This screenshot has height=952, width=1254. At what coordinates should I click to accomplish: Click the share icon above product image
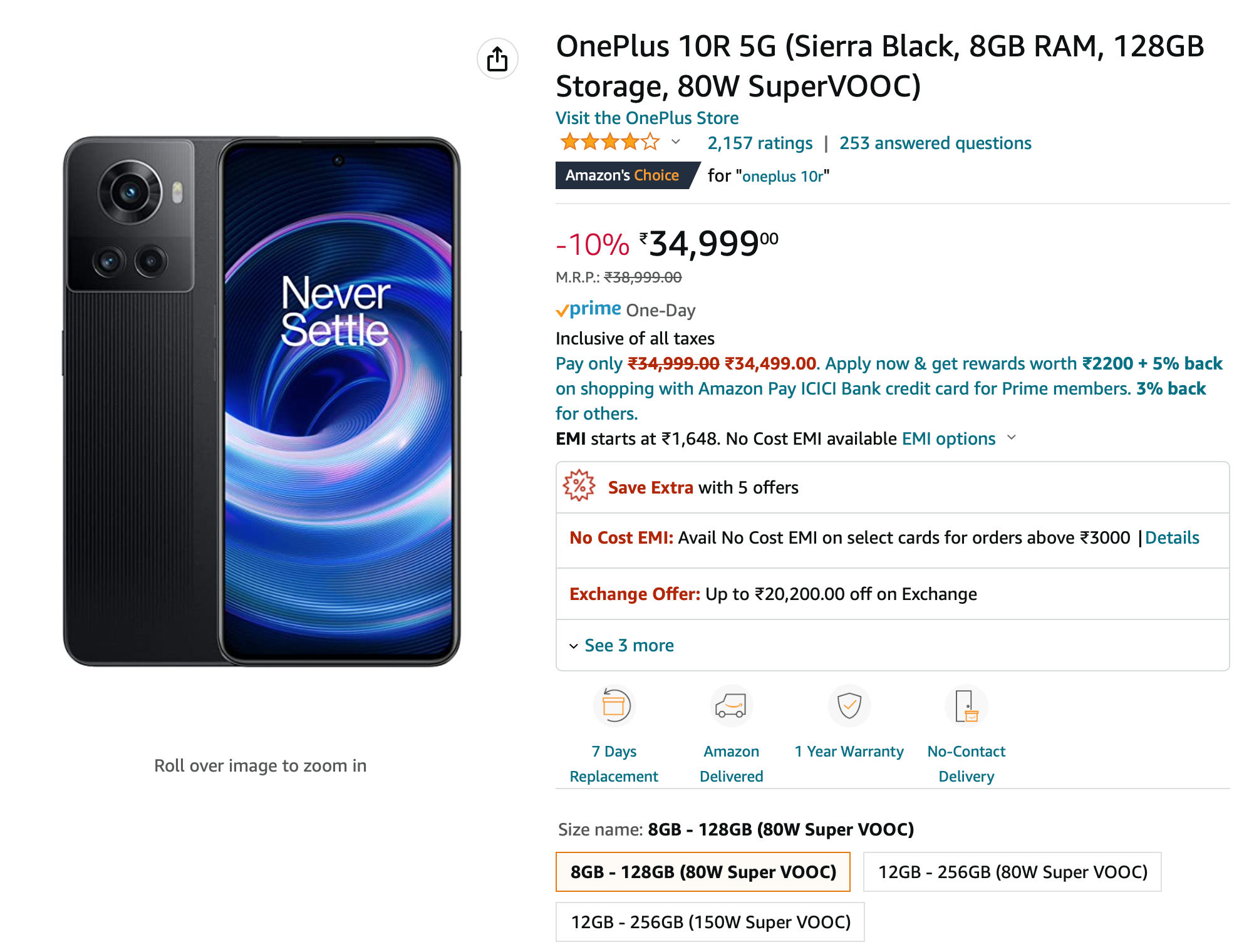pos(497,59)
